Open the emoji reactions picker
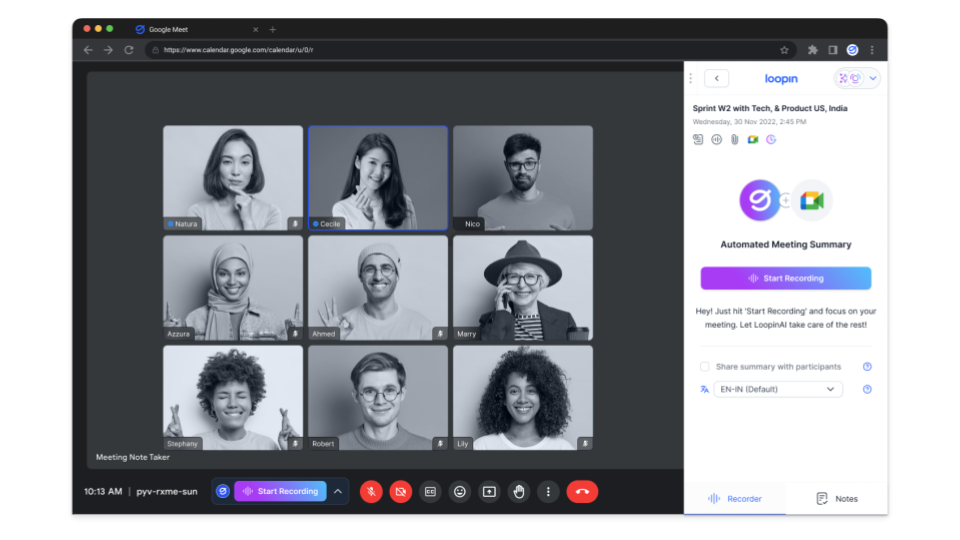 [x=459, y=491]
